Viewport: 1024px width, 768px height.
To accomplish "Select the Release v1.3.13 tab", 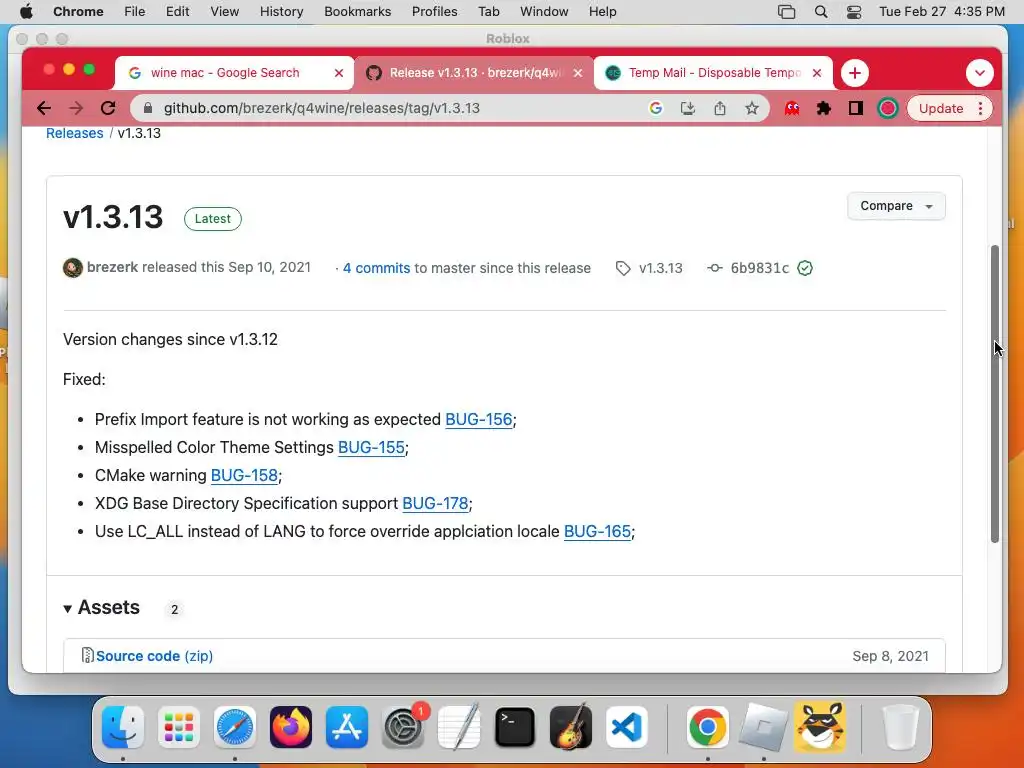I will pos(473,73).
